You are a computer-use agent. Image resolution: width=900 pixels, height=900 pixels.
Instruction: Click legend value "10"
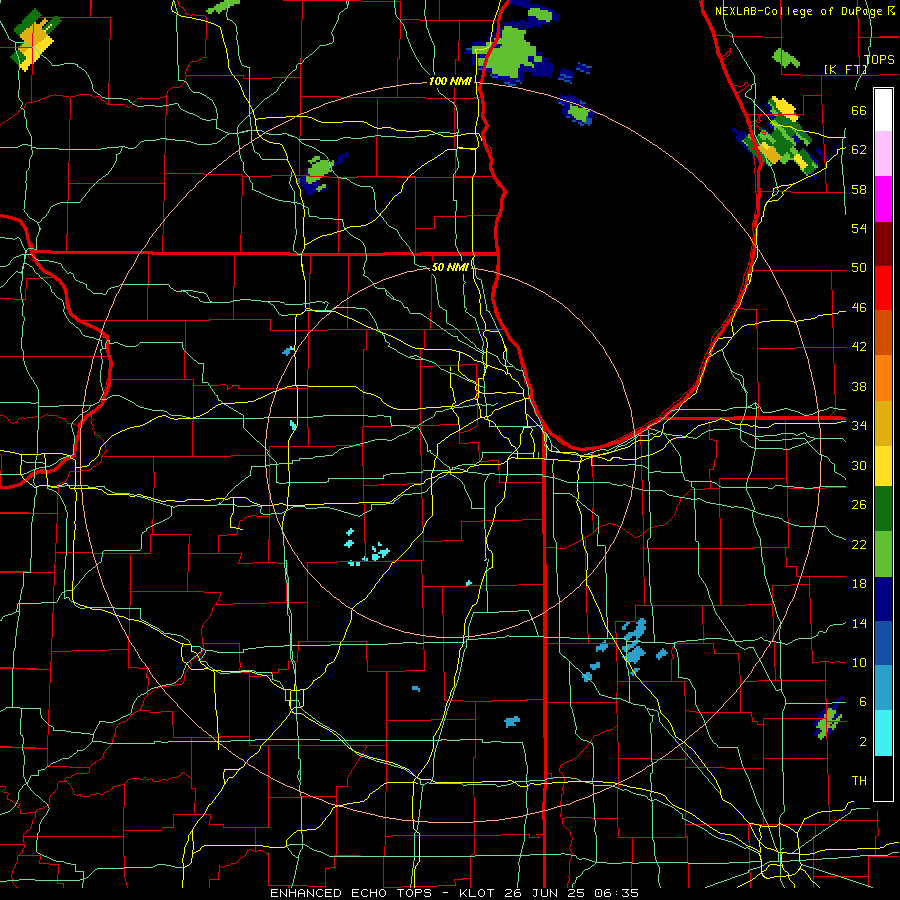859,662
